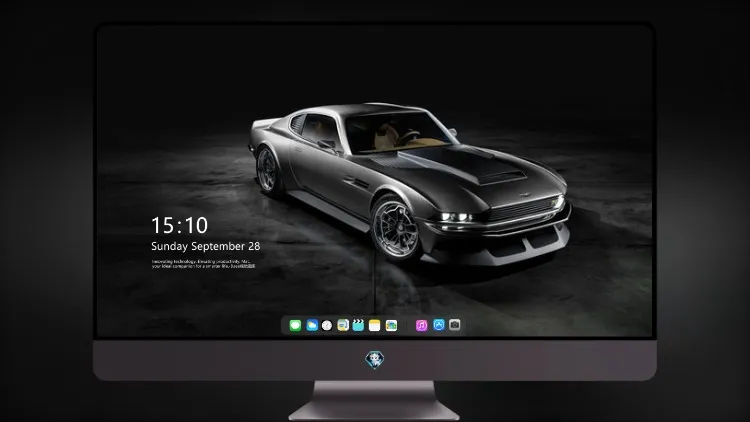
Task: Open the blue App Store icon
Action: click(439, 325)
